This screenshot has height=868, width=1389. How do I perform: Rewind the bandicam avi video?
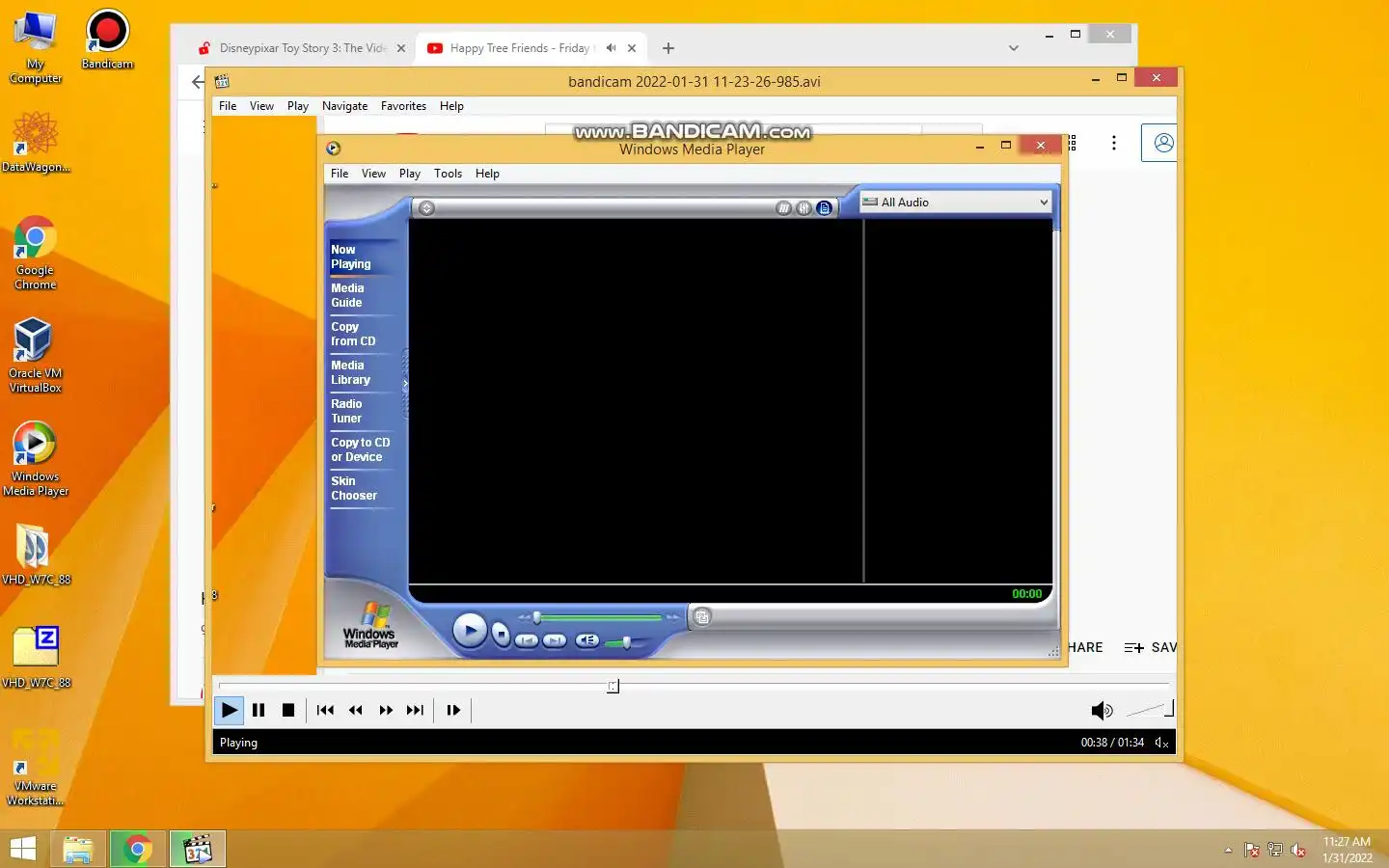pos(355,711)
